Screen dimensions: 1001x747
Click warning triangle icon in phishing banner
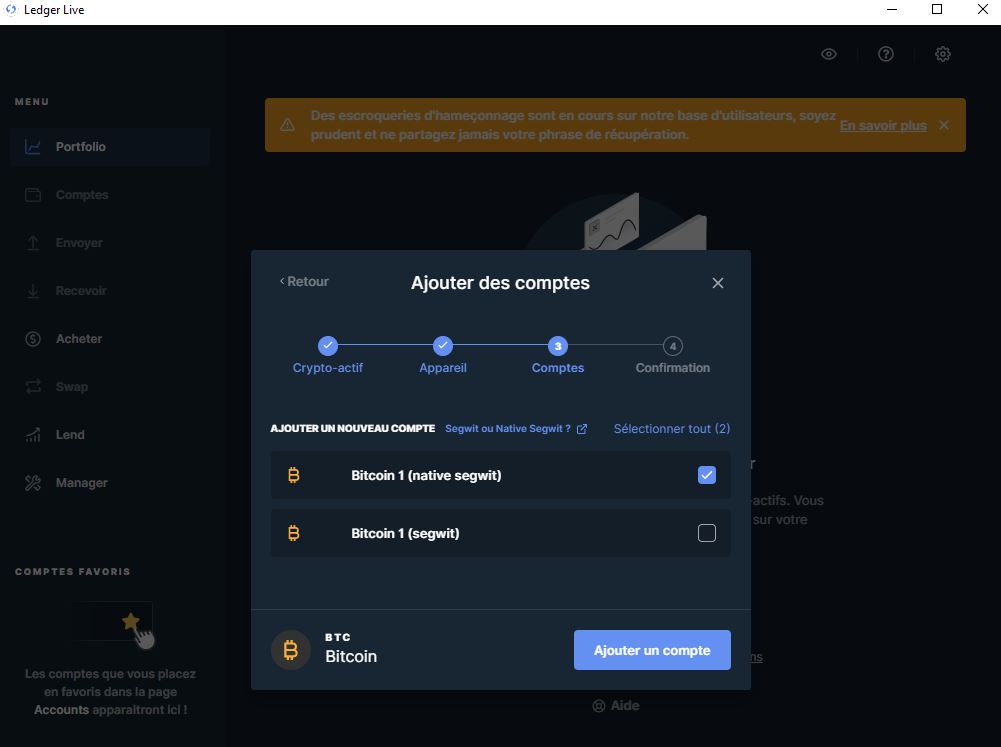pos(288,125)
